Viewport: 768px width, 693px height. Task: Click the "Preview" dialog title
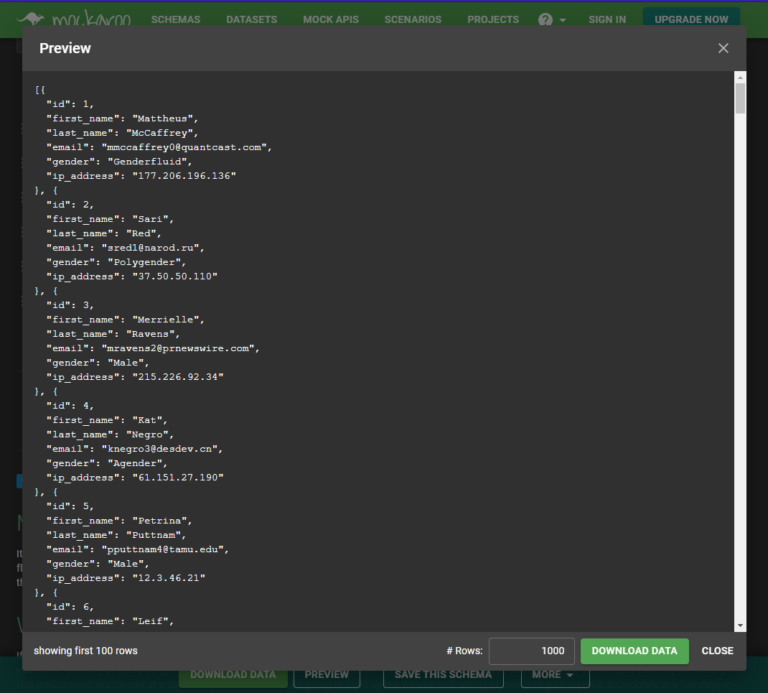click(x=65, y=48)
